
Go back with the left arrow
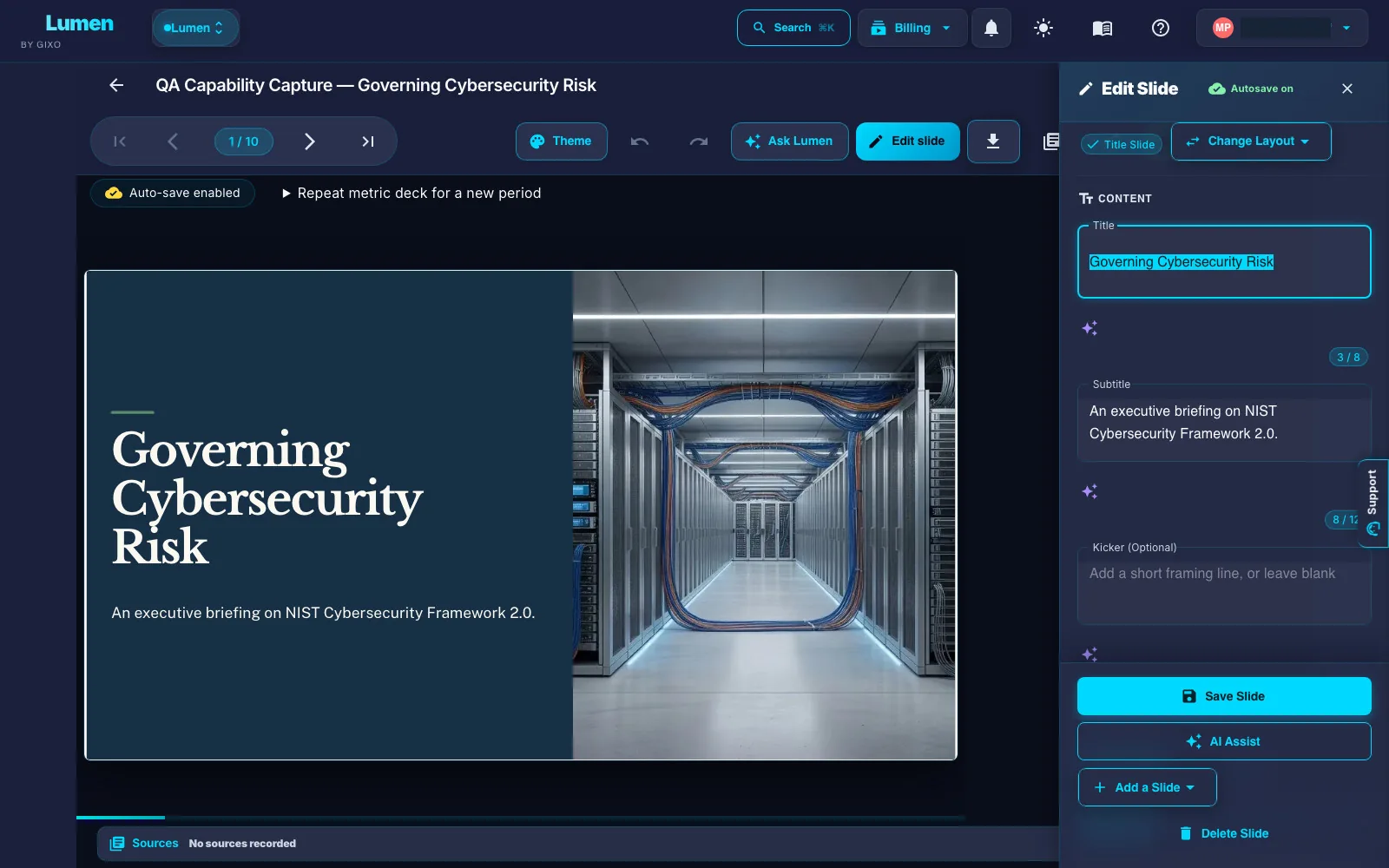[116, 85]
